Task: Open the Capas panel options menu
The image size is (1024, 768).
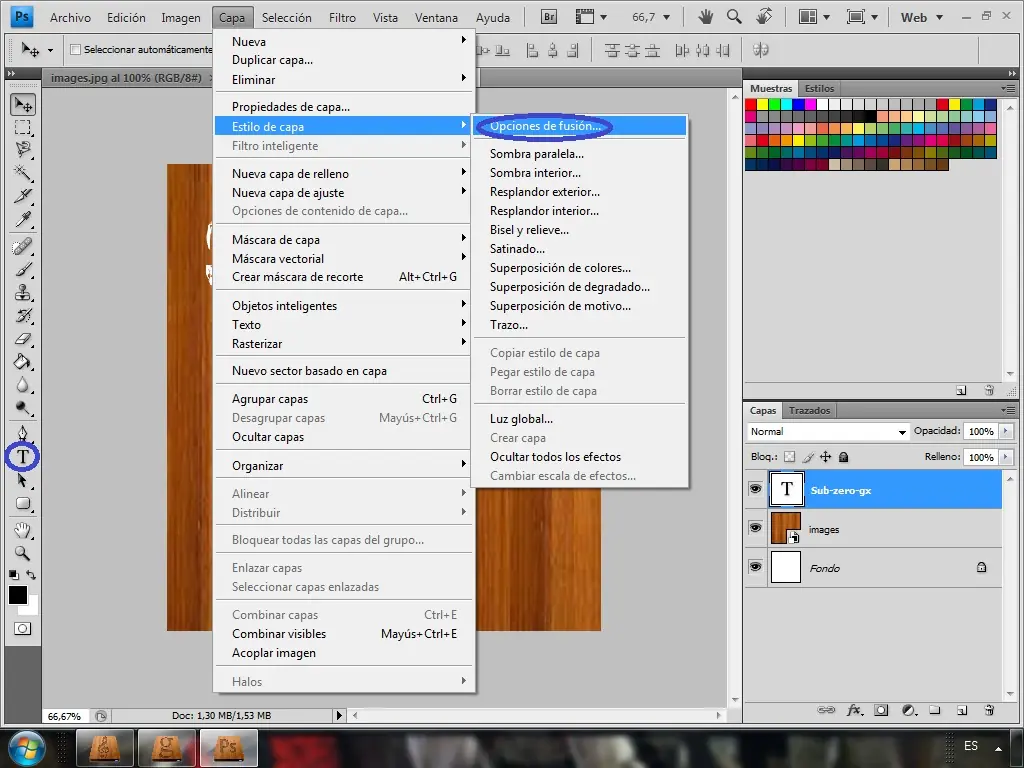Action: 1008,410
